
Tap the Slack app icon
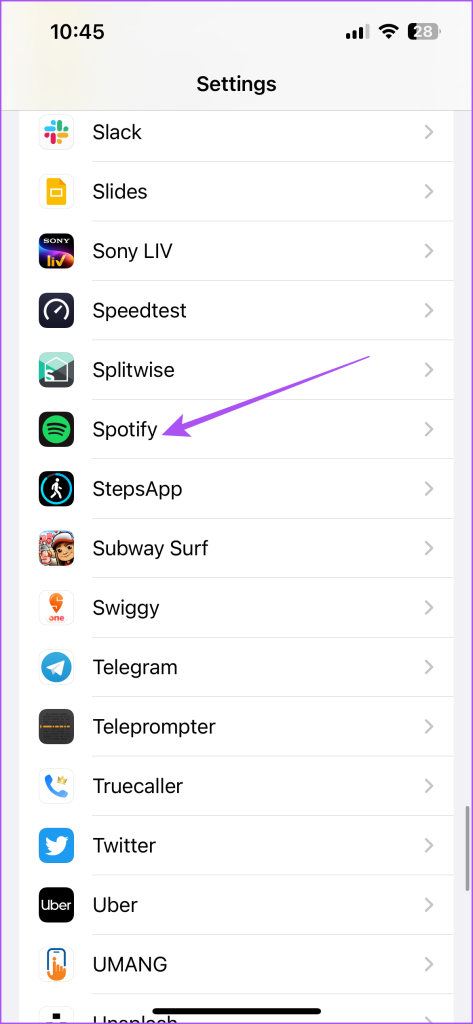click(56, 132)
